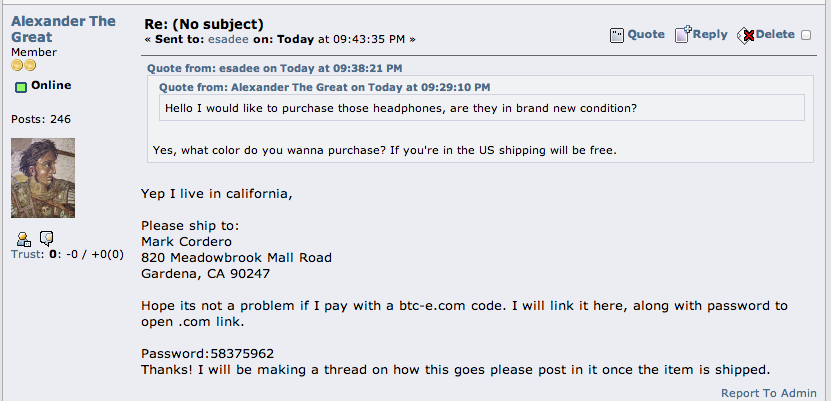
Task: Follow the 'Quote from: Alexander The Great' link
Action: 324,87
